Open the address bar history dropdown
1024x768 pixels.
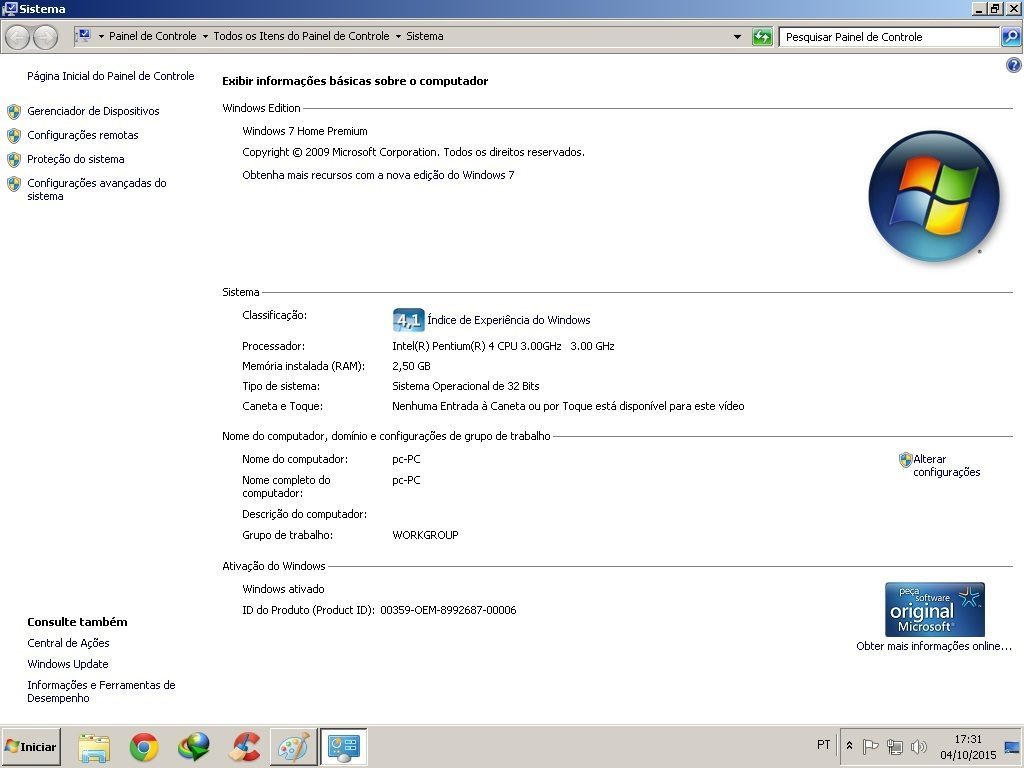pyautogui.click(x=737, y=37)
